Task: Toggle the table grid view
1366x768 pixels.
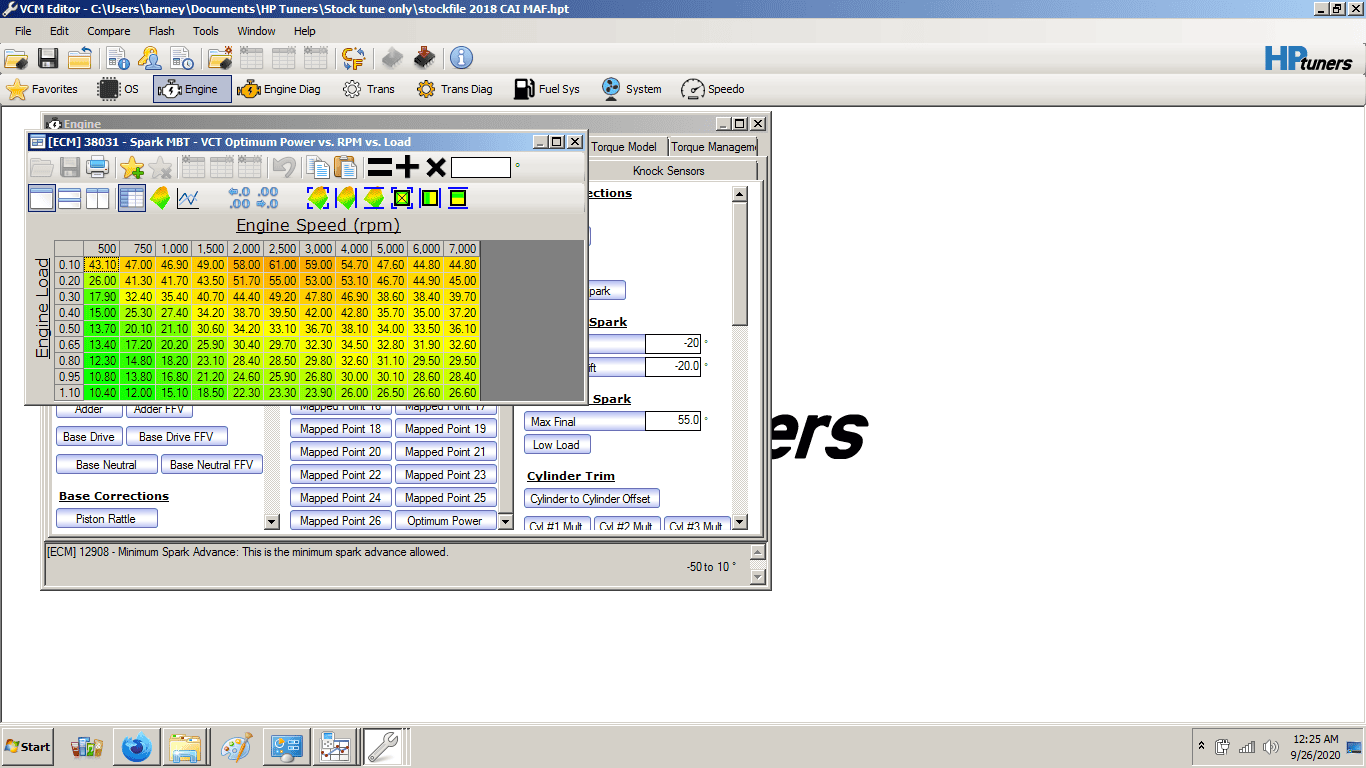Action: pyautogui.click(x=132, y=198)
